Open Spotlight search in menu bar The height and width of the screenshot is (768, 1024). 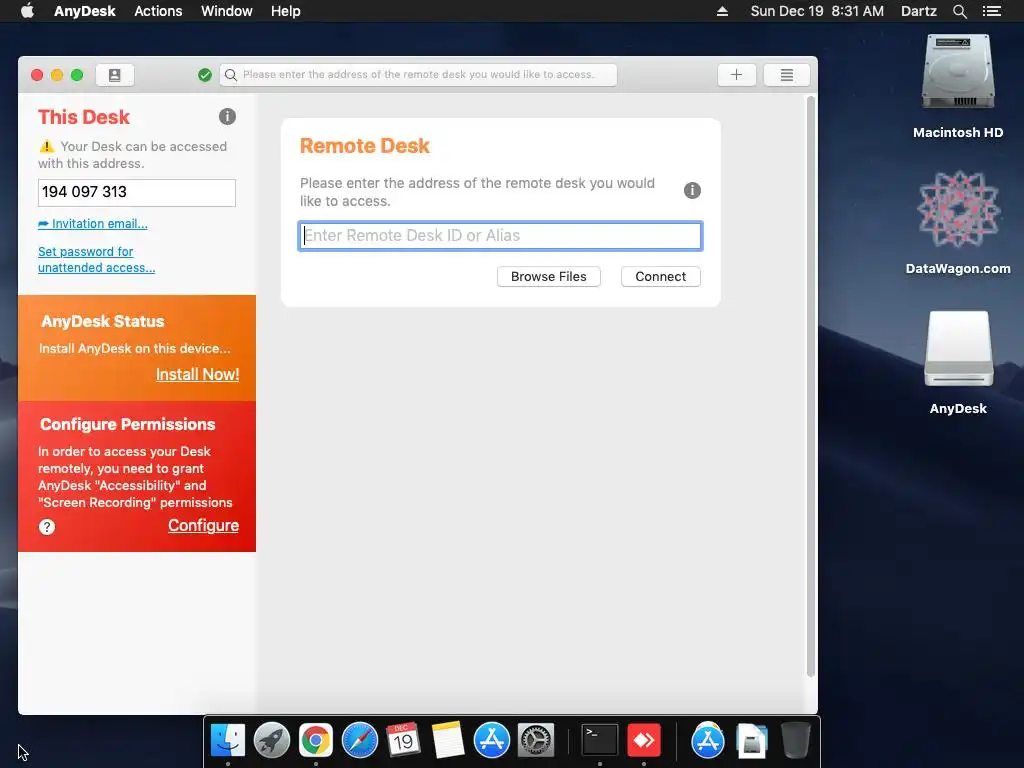pos(959,11)
